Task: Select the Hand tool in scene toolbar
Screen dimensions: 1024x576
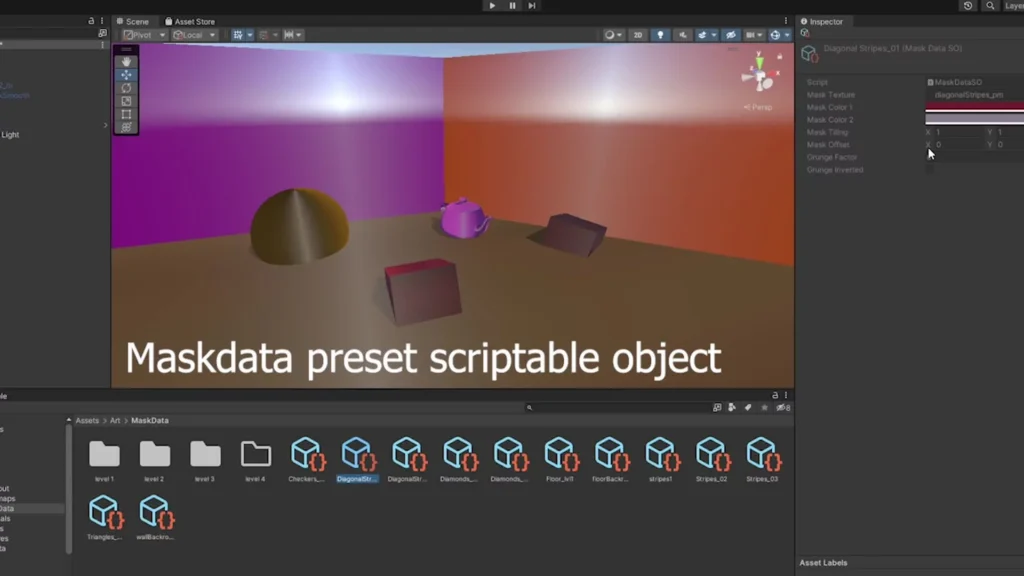Action: [126, 61]
